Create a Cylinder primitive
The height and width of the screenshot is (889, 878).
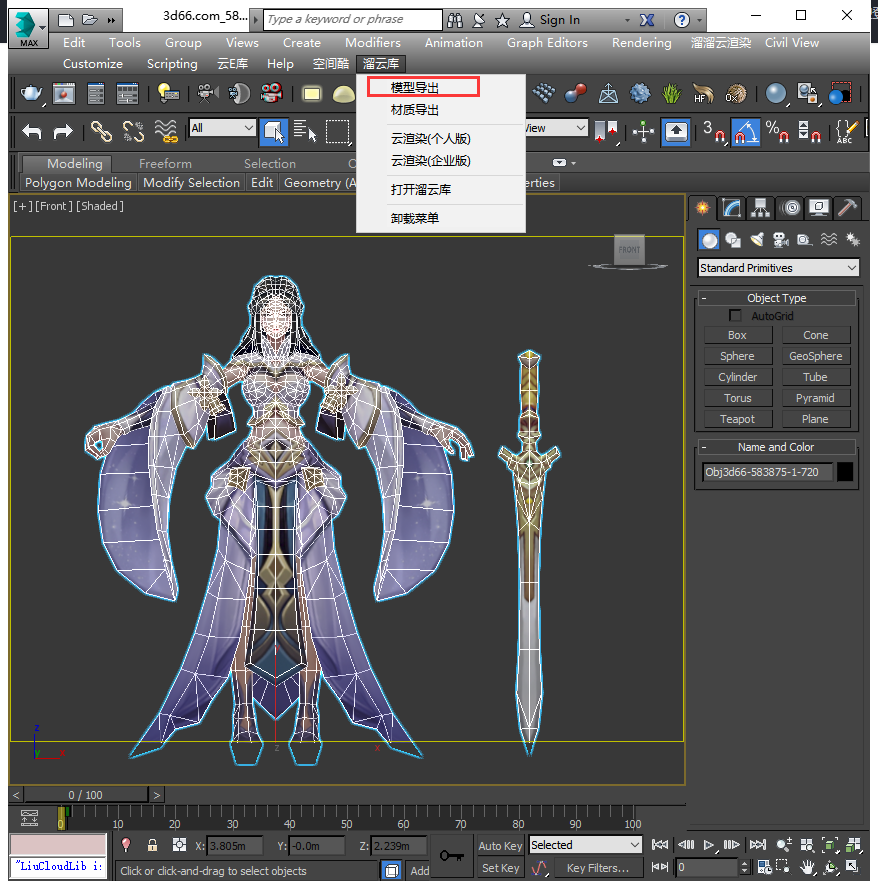point(737,377)
